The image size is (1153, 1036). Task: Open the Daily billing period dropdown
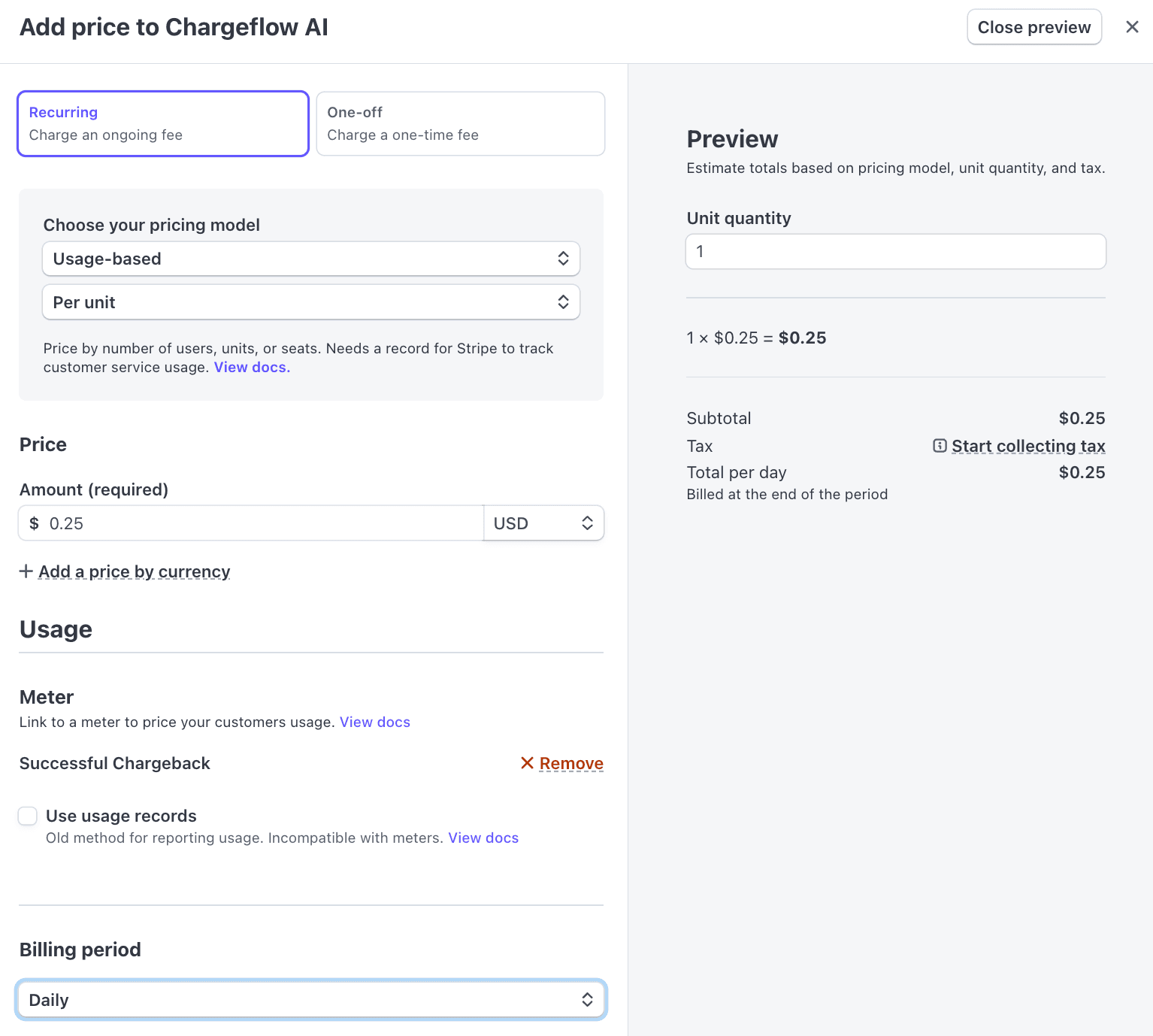[x=310, y=1000]
